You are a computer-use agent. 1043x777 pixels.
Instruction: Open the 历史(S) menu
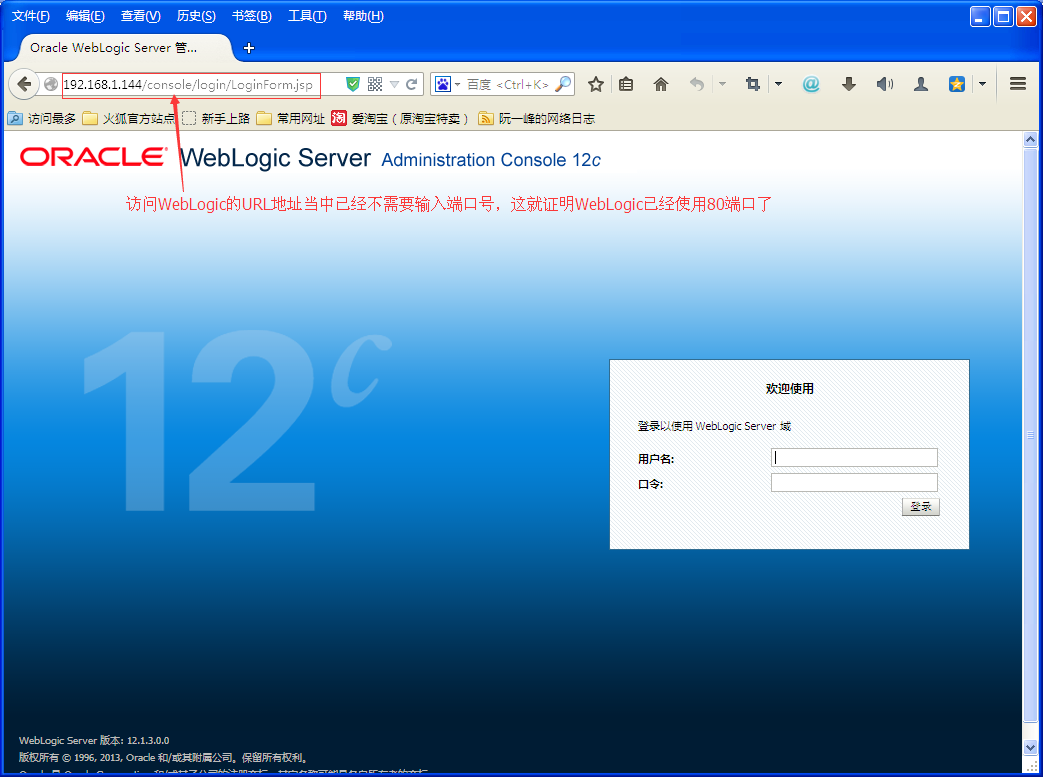(196, 16)
